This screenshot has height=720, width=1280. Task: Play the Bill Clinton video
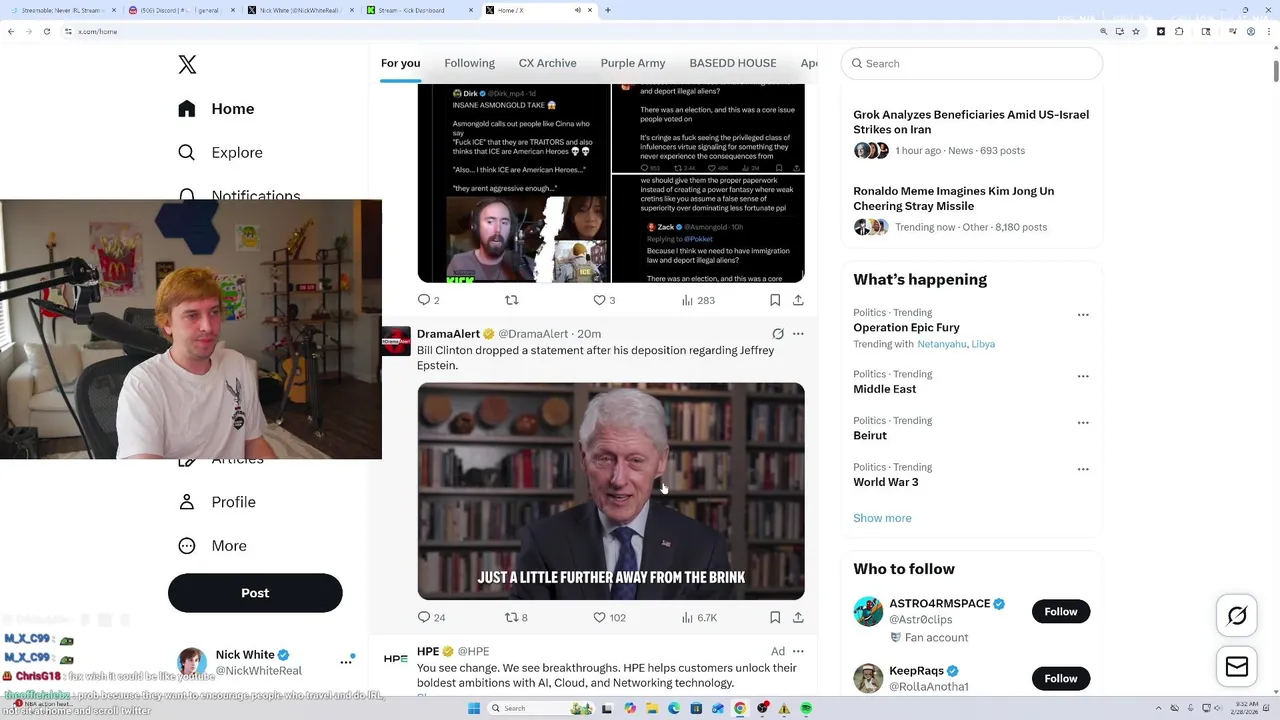[x=611, y=491]
